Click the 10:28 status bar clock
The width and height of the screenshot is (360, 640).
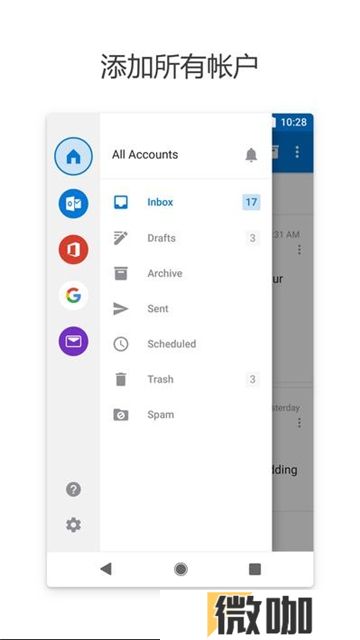[293, 122]
